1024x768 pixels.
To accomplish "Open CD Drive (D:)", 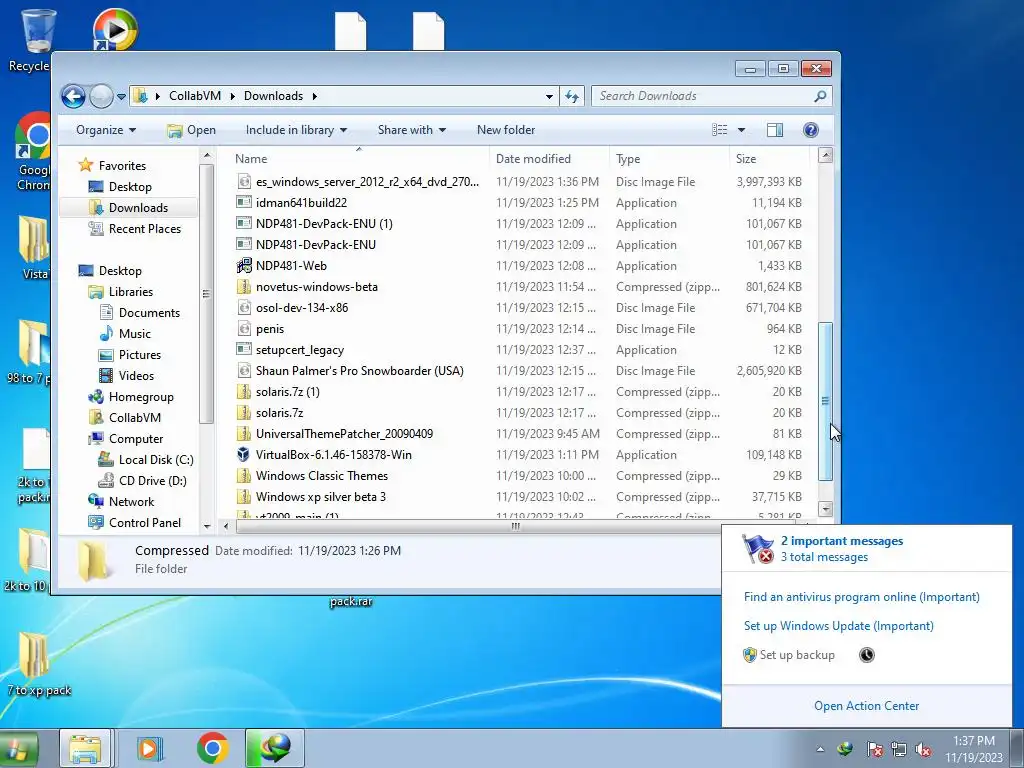I will (x=152, y=481).
